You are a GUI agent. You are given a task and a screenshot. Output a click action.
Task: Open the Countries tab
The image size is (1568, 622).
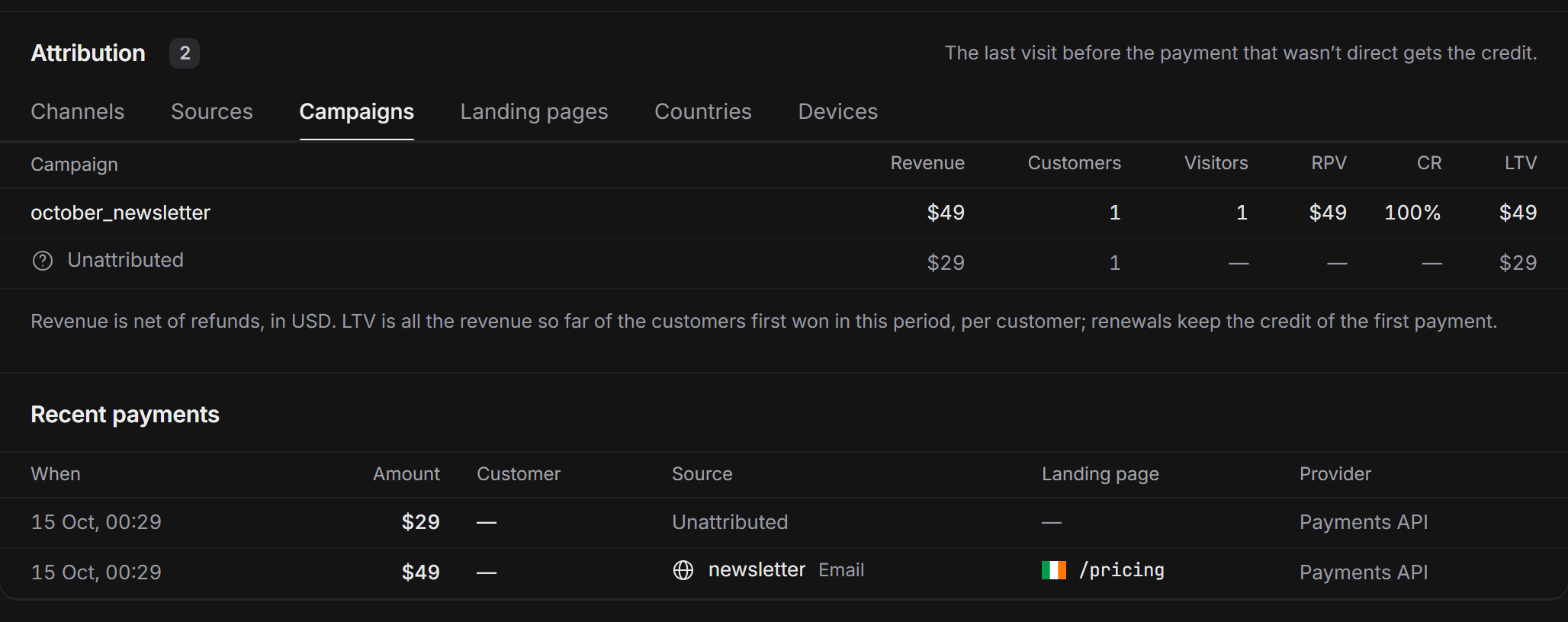[703, 112]
